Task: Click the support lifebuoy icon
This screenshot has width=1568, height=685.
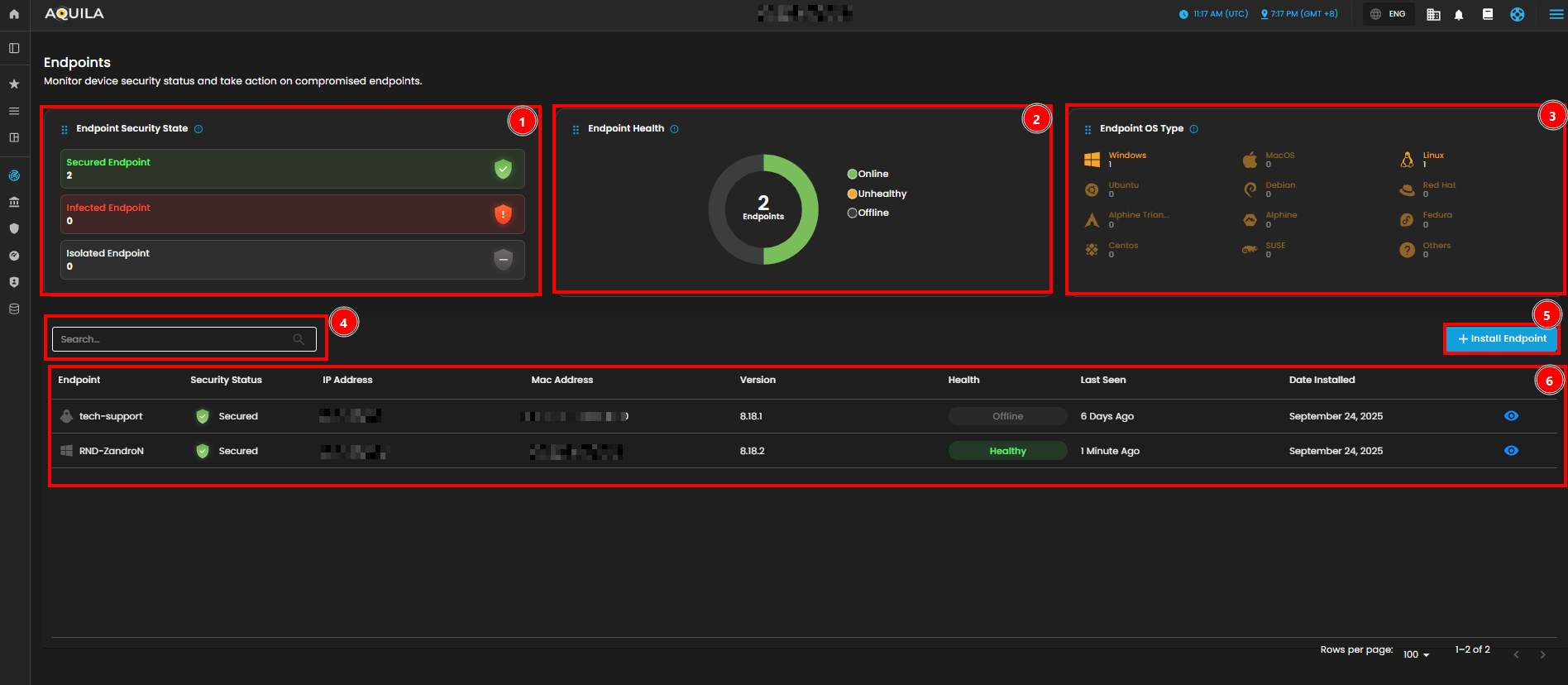Action: pyautogui.click(x=1517, y=14)
